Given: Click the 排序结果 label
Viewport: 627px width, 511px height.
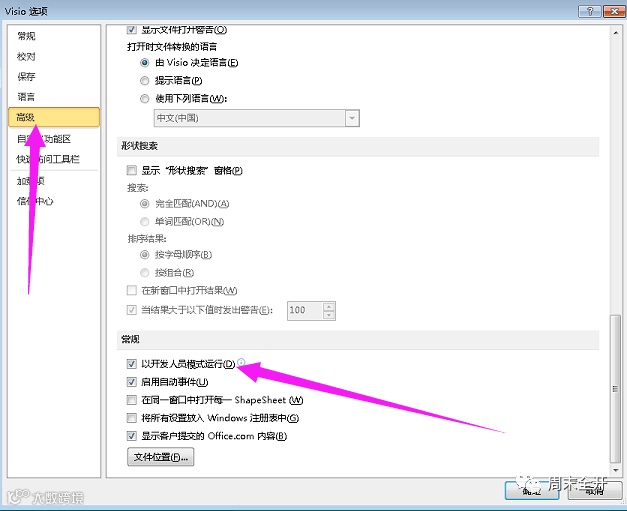Looking at the screenshot, I should (147, 239).
